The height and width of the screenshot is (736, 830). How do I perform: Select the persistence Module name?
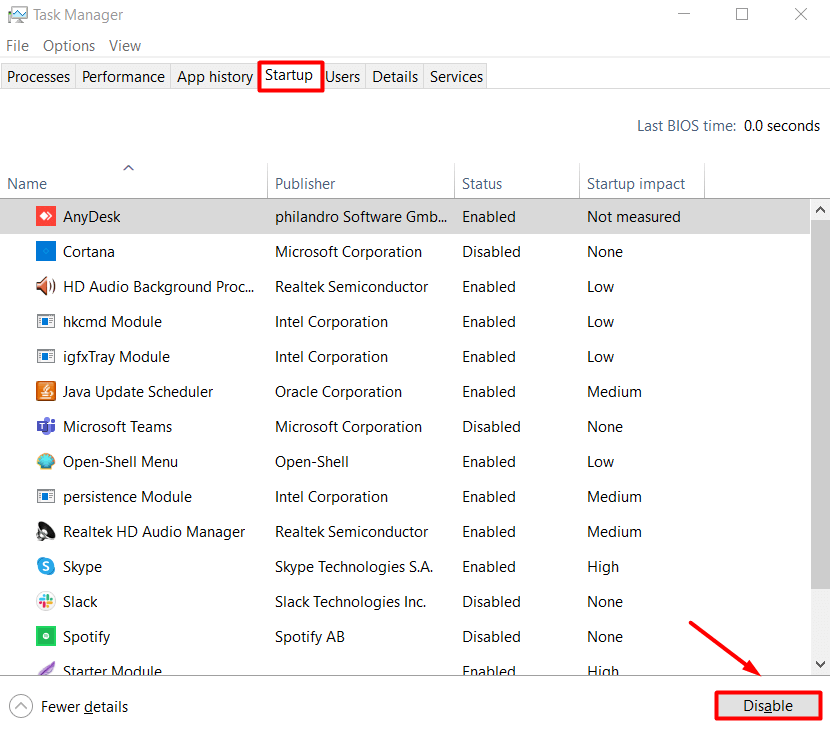pyautogui.click(x=127, y=497)
